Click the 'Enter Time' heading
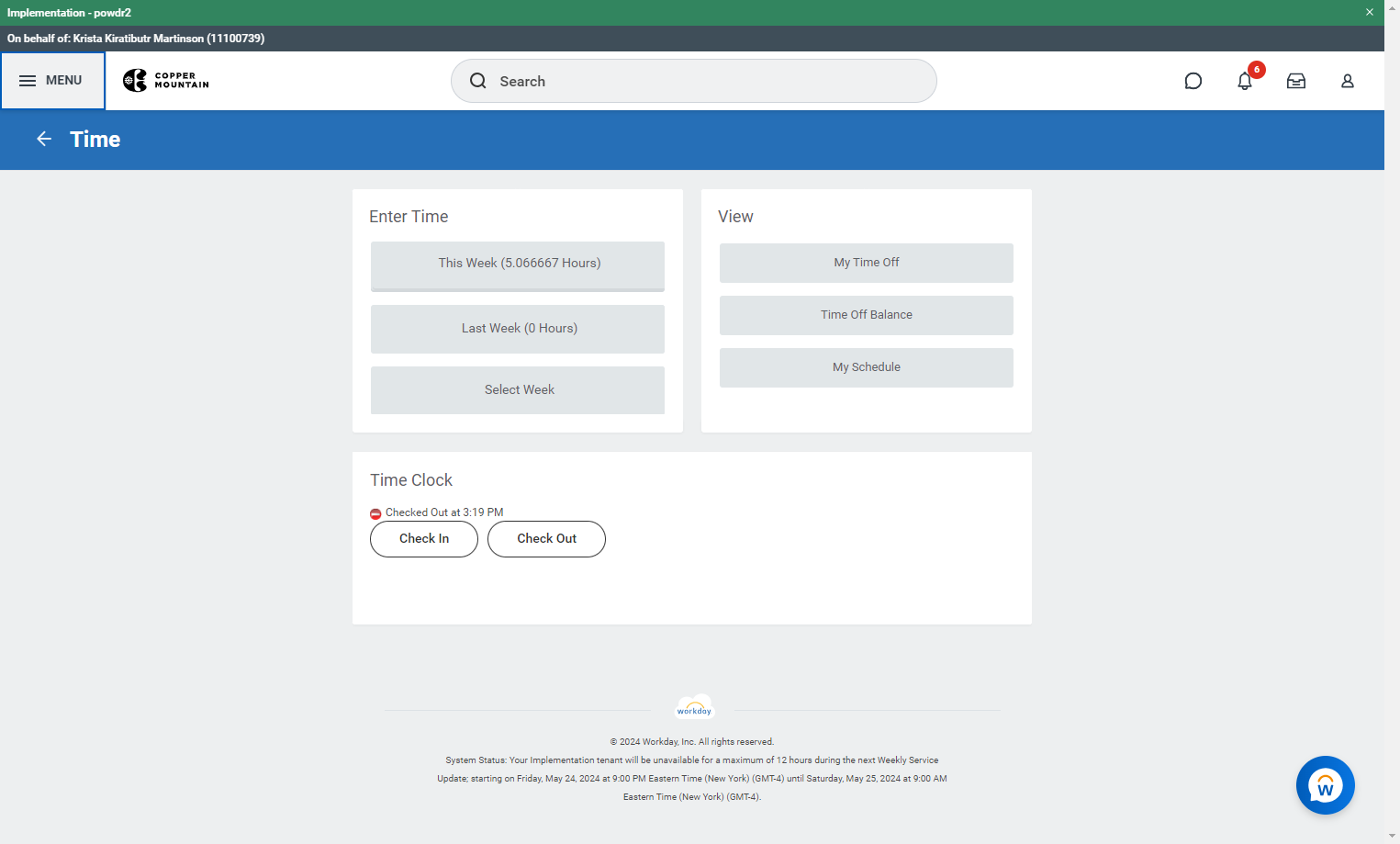 pyautogui.click(x=409, y=217)
